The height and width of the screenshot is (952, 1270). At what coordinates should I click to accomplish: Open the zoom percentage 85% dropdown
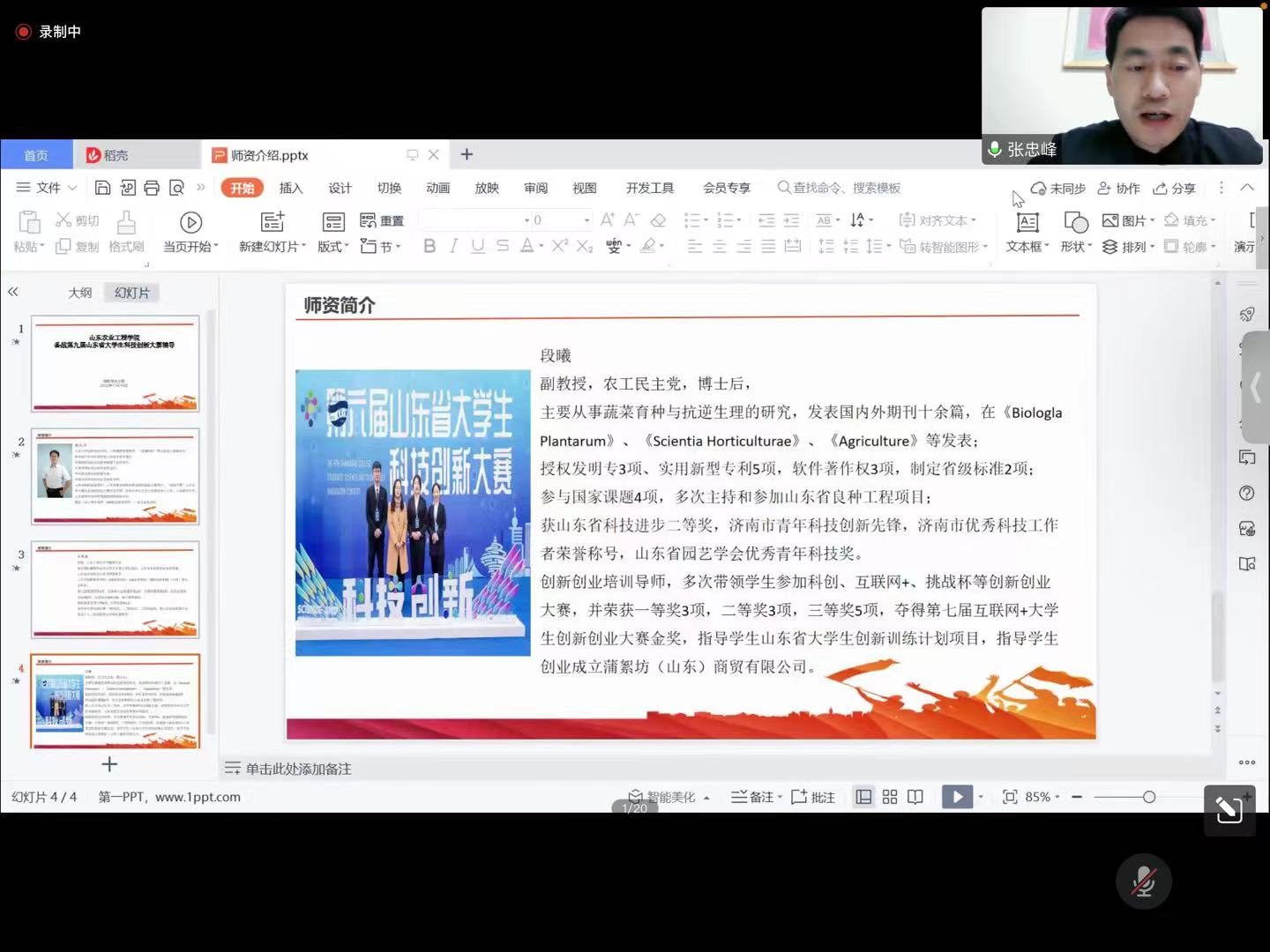click(x=1042, y=797)
